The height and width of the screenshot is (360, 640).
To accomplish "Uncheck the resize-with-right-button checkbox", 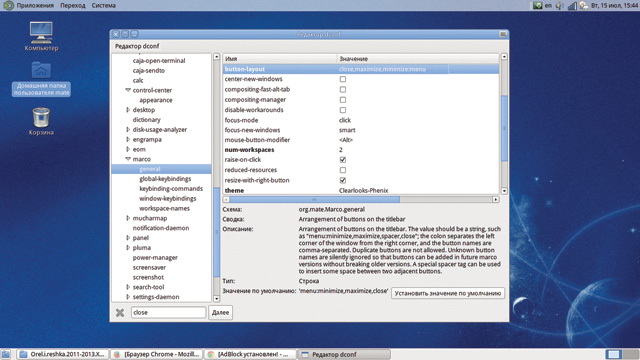I will coord(343,180).
